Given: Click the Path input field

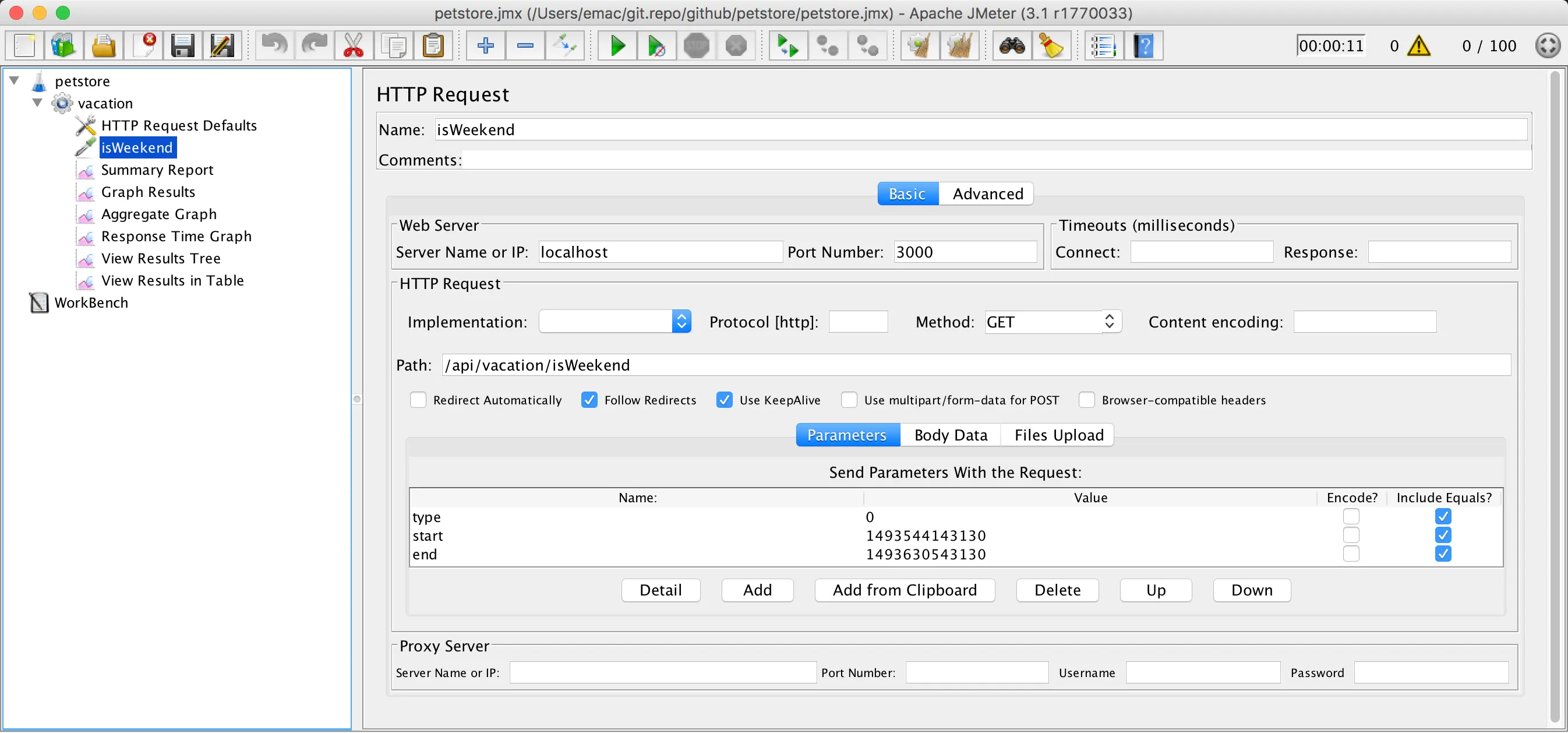Looking at the screenshot, I should (x=974, y=365).
